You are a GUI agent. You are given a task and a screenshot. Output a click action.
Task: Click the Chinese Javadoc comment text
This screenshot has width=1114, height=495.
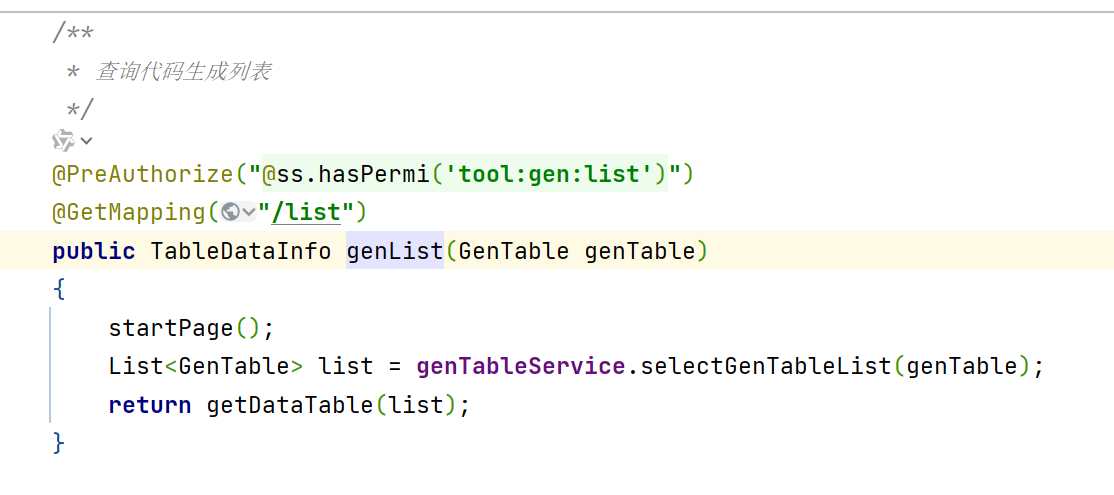(183, 72)
